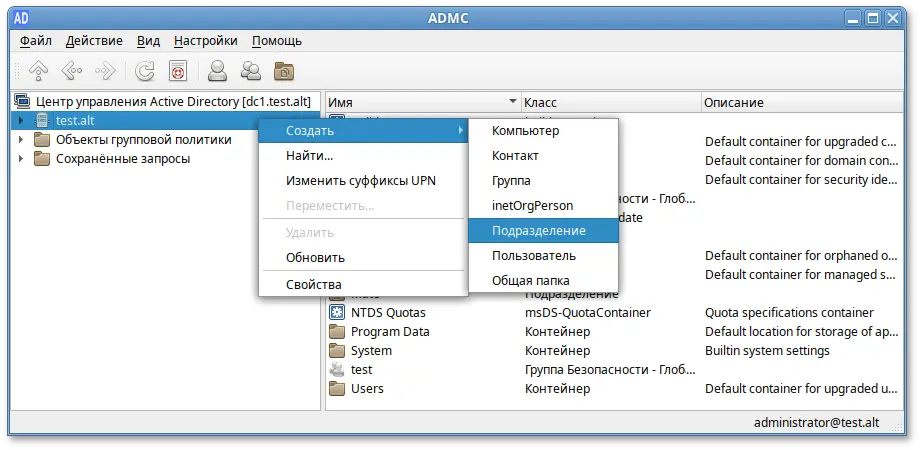Click the folder icon of Объекты групповой политики
Viewport: 920px width, 450px height.
click(42, 140)
